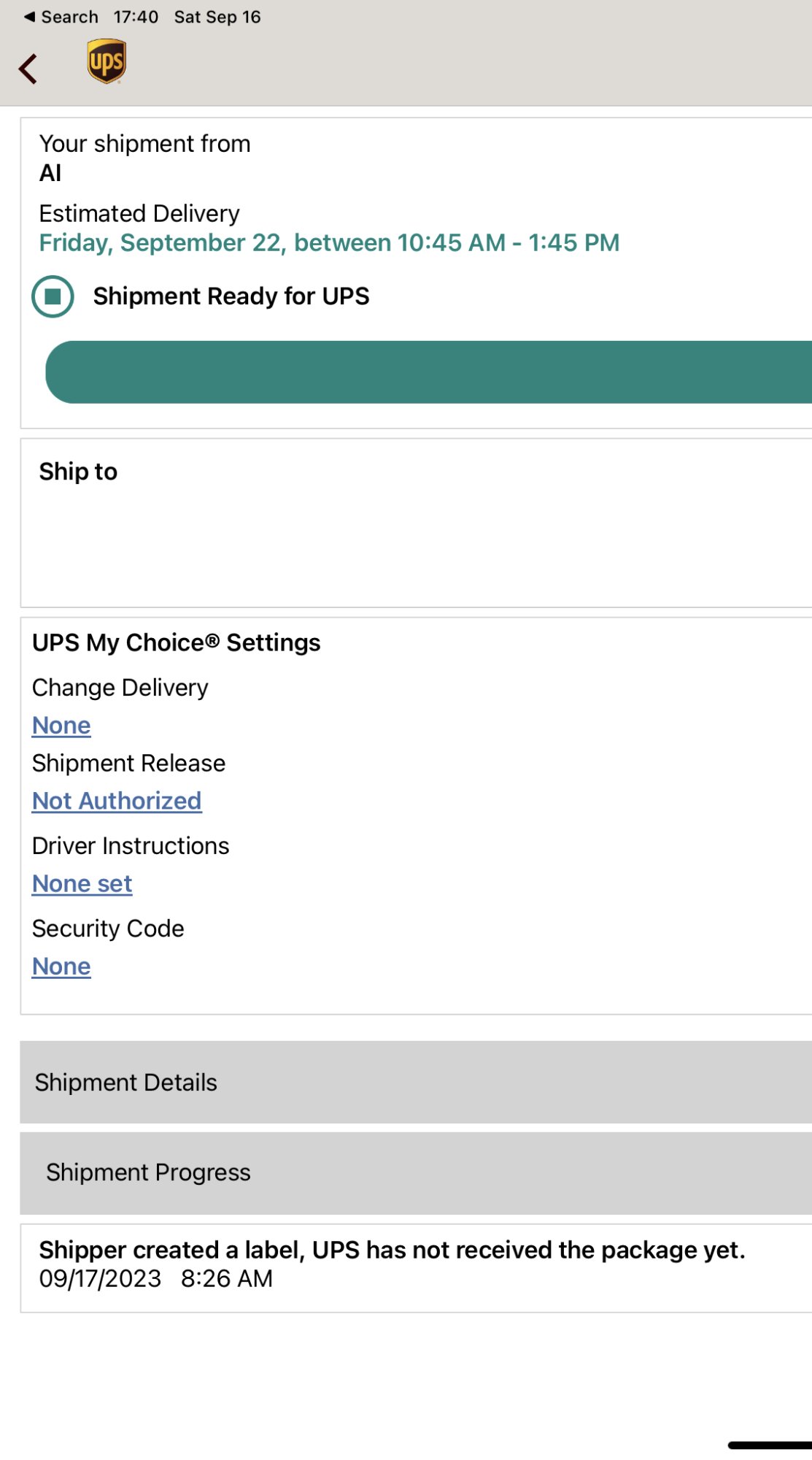812x1460 pixels.
Task: Open the Not Authorized shipment release link
Action: pos(117,801)
